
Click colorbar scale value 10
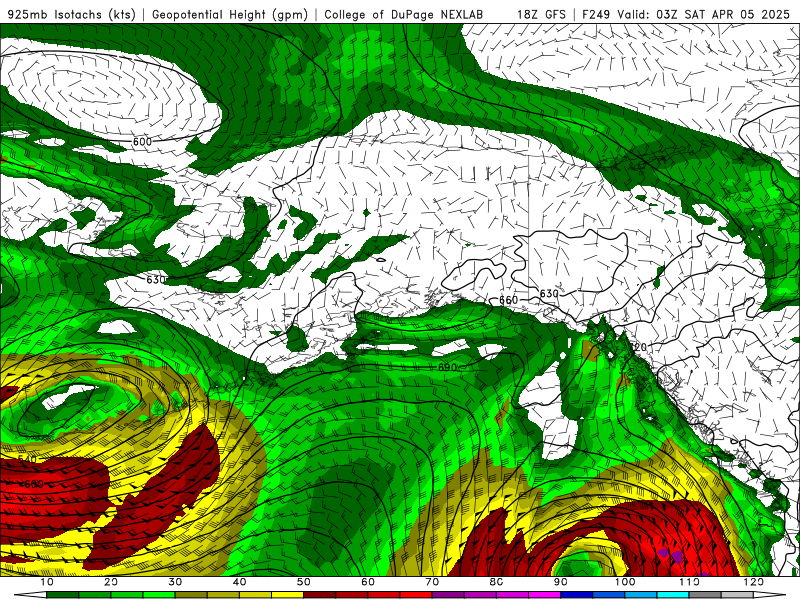click(x=46, y=582)
